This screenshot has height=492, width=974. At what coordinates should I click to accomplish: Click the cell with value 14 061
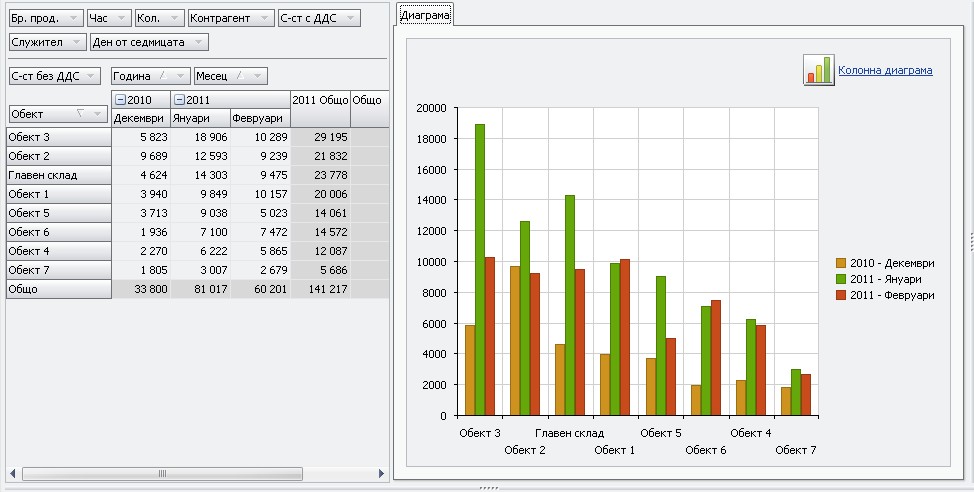pyautogui.click(x=321, y=213)
